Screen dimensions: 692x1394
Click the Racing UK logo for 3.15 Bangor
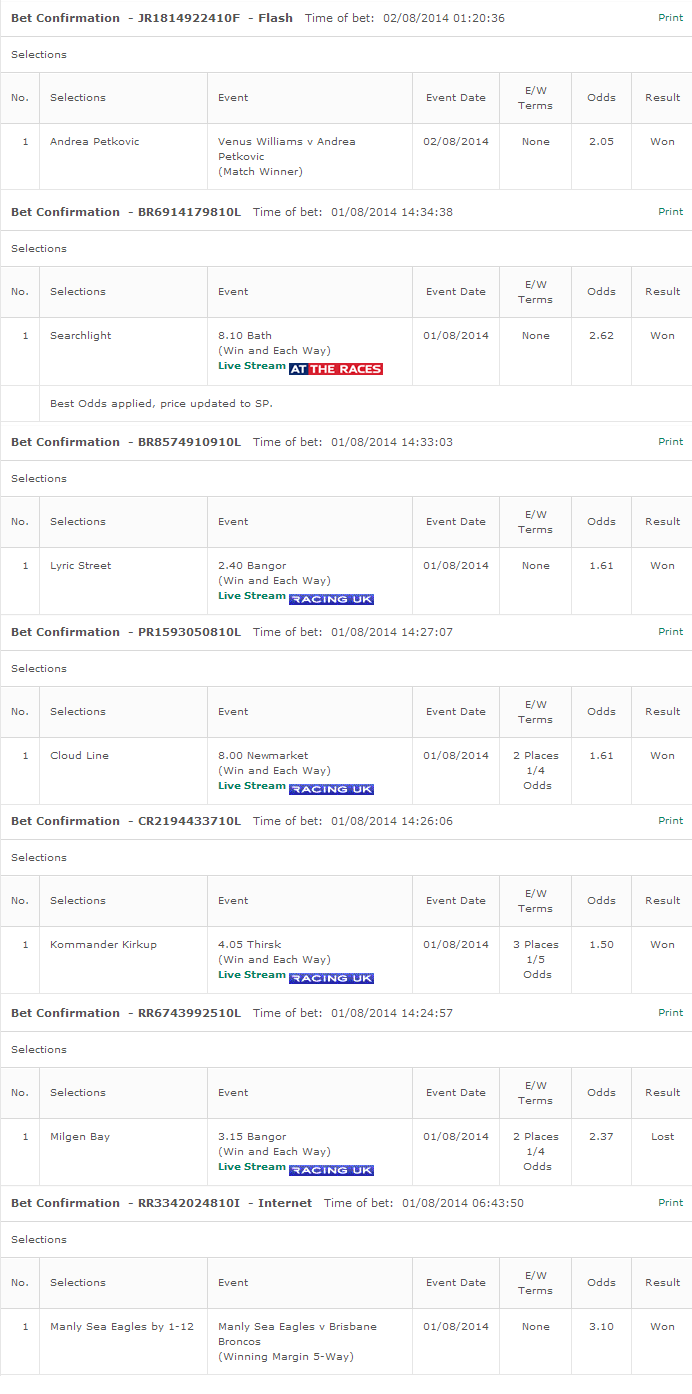click(331, 1170)
